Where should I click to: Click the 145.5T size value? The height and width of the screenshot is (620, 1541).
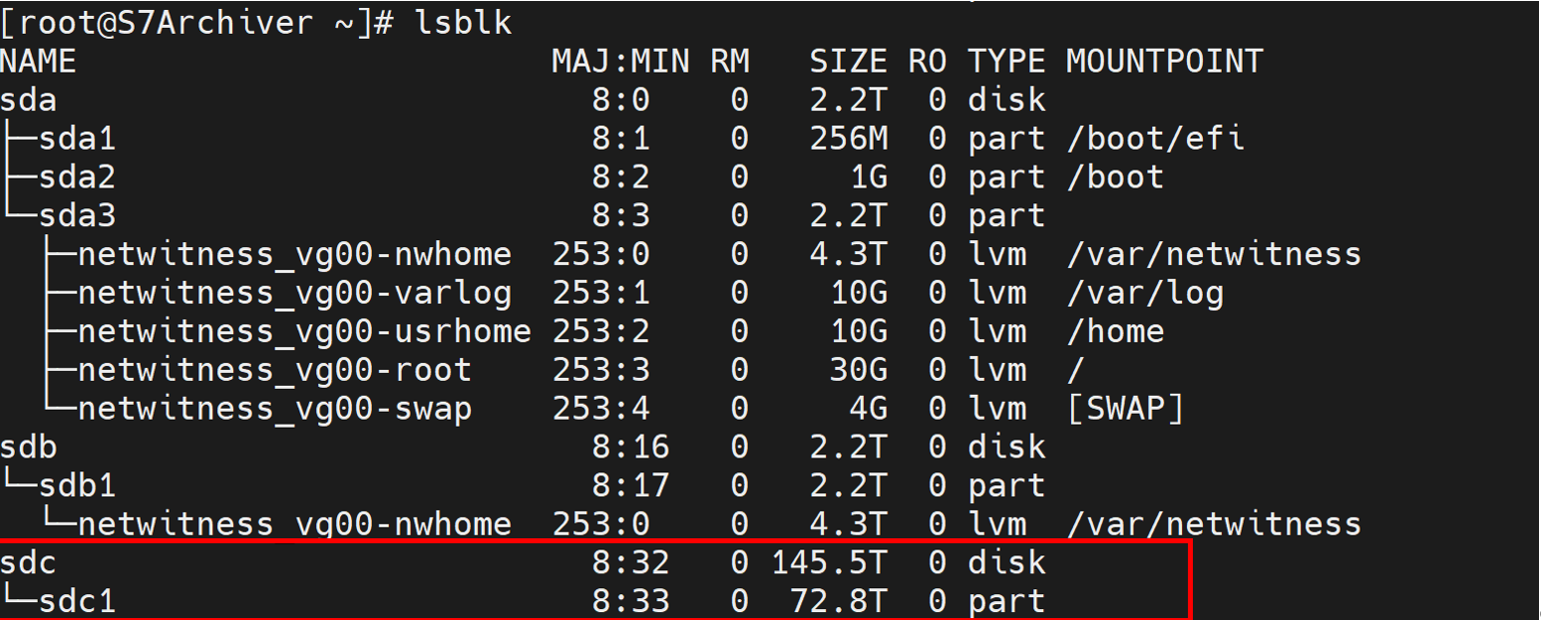828,563
